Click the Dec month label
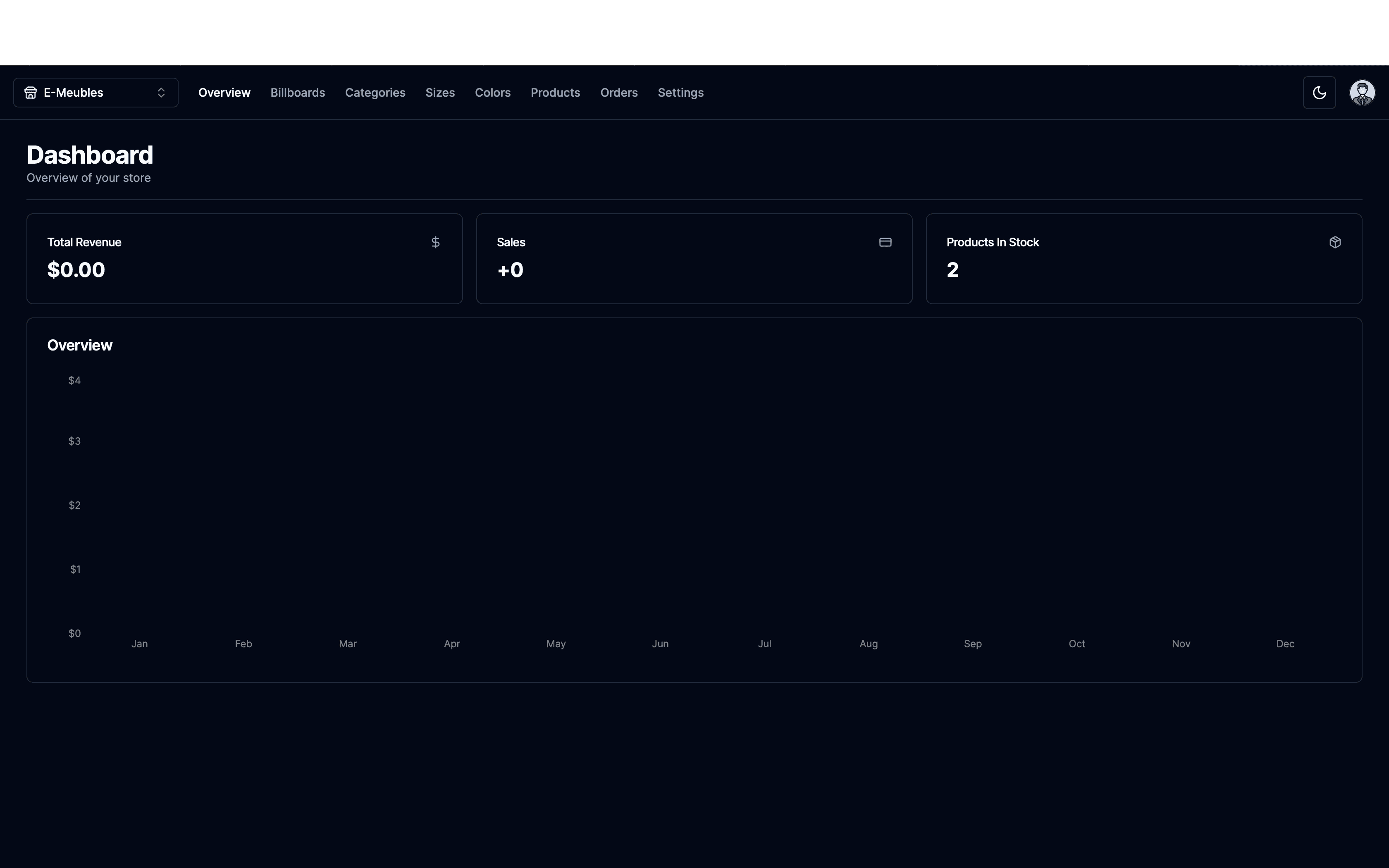 click(1286, 644)
